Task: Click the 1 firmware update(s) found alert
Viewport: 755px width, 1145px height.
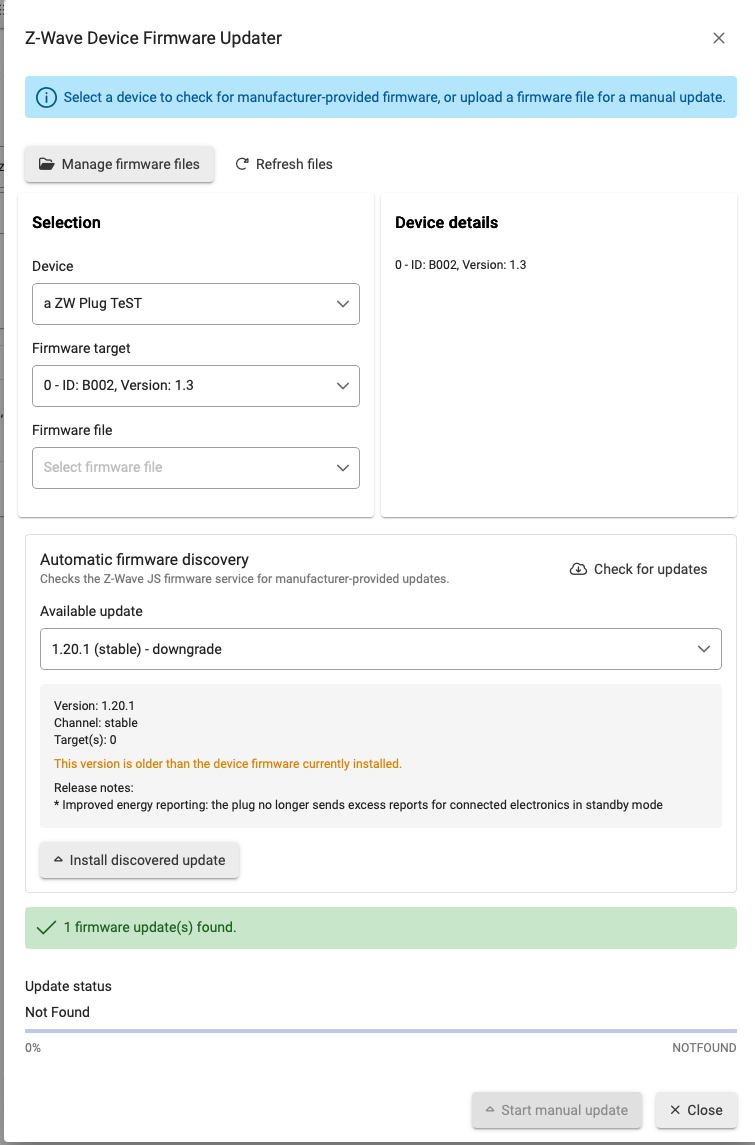Action: pos(380,927)
